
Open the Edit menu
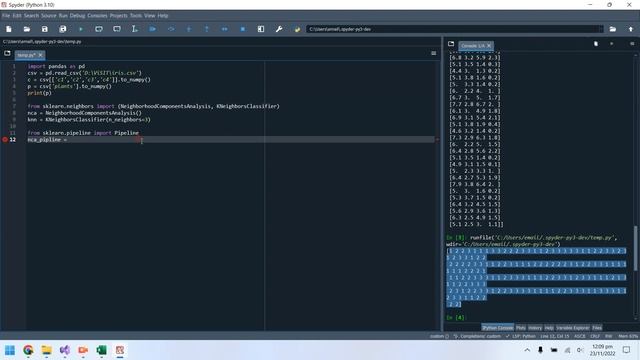pyautogui.click(x=17, y=16)
